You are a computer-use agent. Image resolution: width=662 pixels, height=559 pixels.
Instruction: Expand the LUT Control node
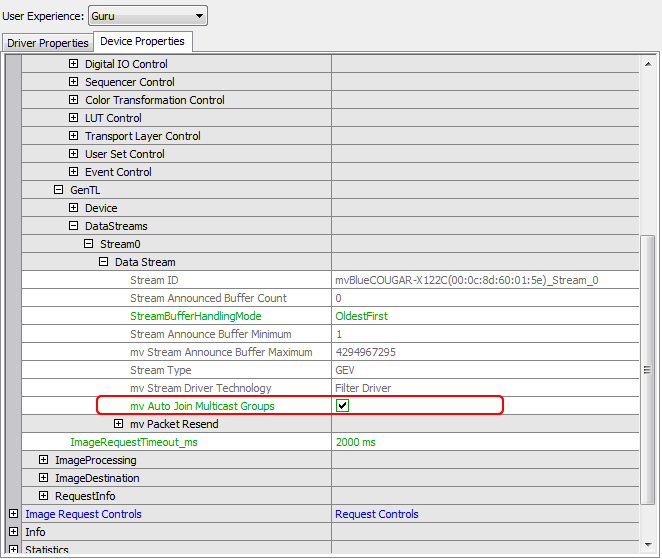click(74, 118)
